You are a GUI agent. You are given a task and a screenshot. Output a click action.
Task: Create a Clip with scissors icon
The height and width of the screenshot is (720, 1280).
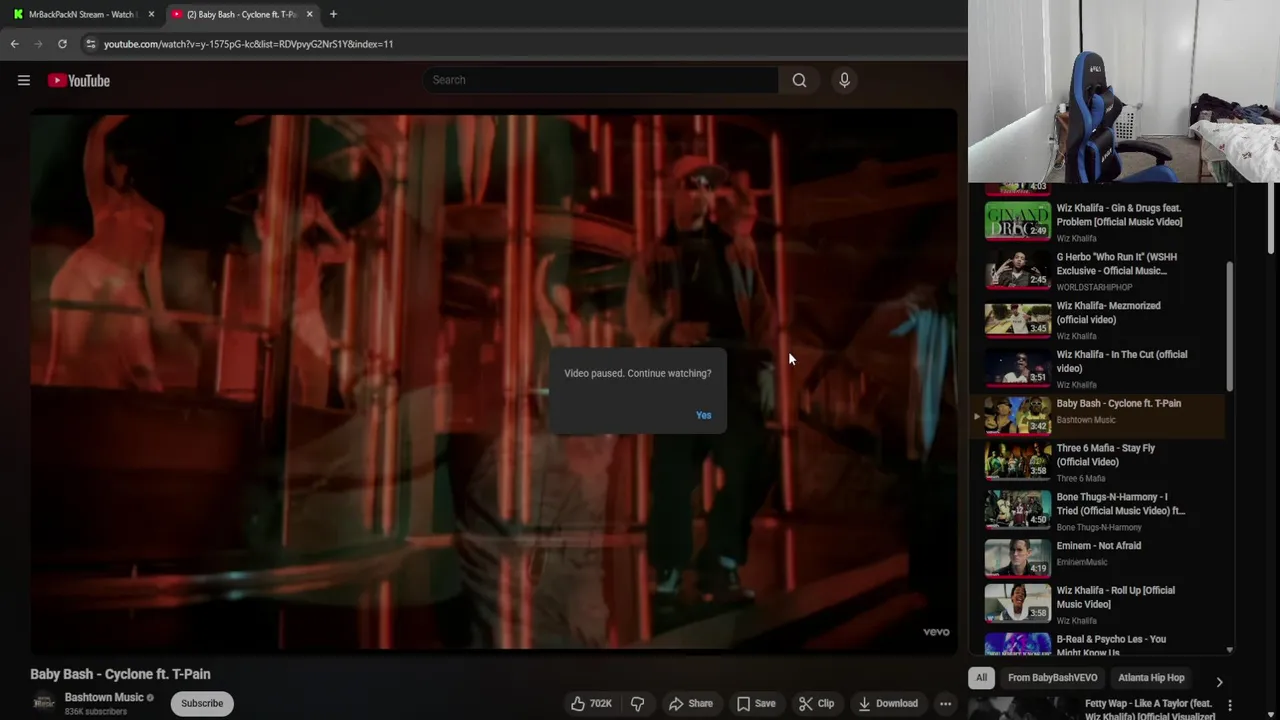click(x=816, y=703)
